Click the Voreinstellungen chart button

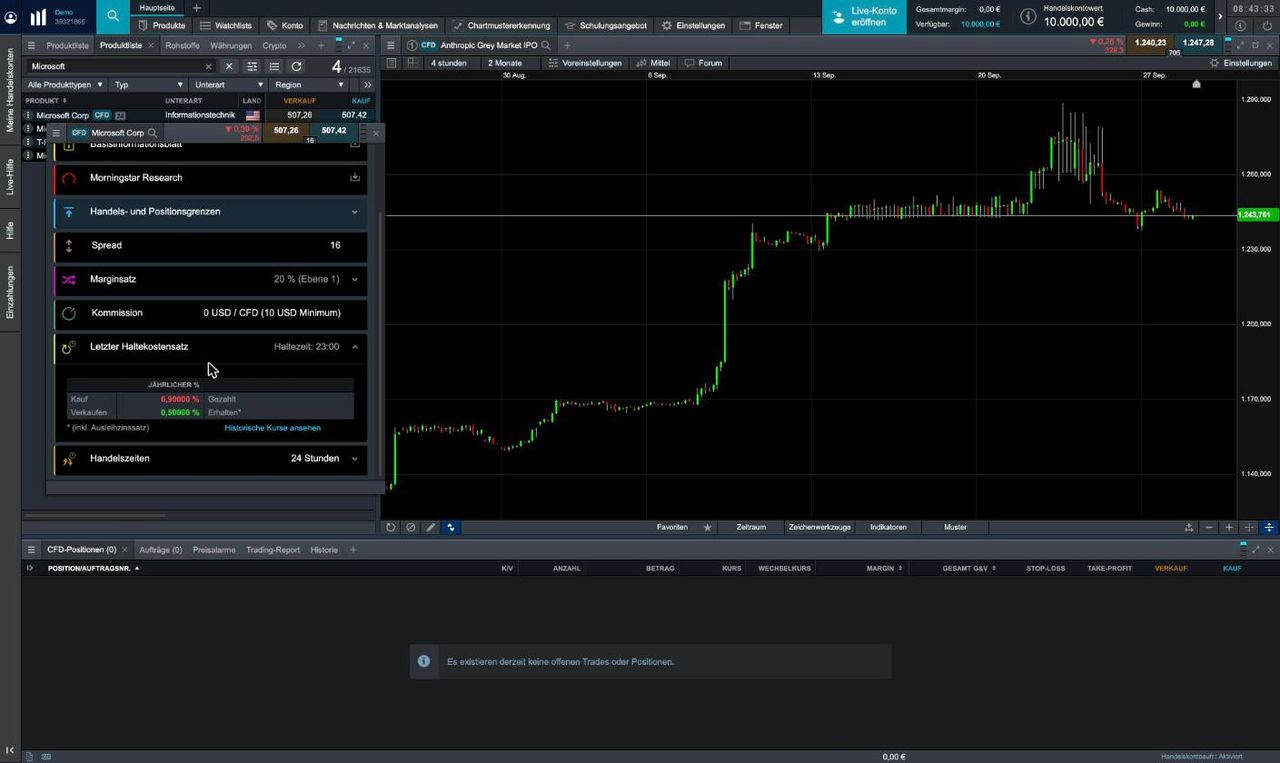(584, 63)
